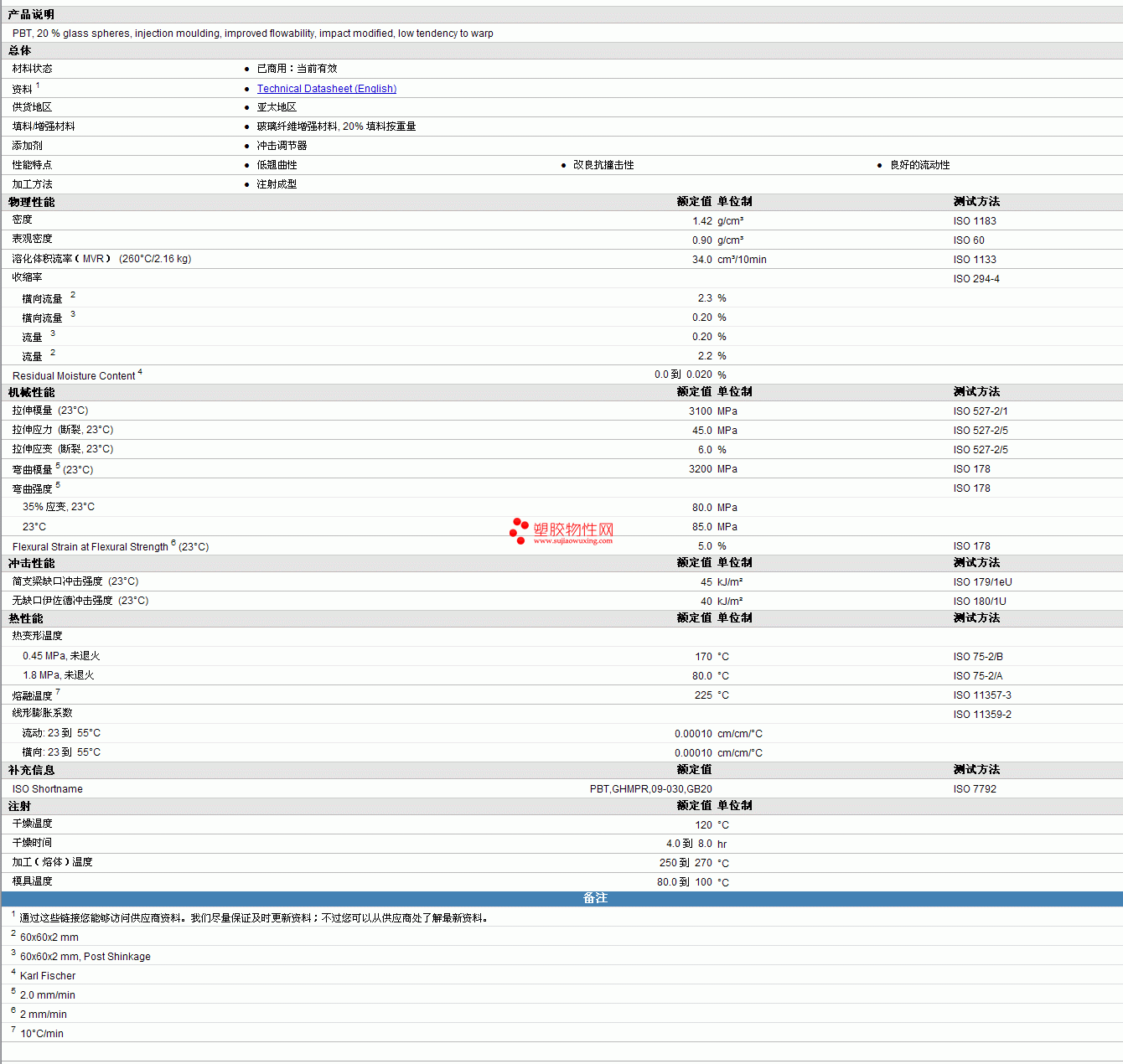Image resolution: width=1123 pixels, height=1064 pixels.
Task: Click the PBT,GHMPR,09-030,GB20 shortname value
Action: click(x=650, y=789)
